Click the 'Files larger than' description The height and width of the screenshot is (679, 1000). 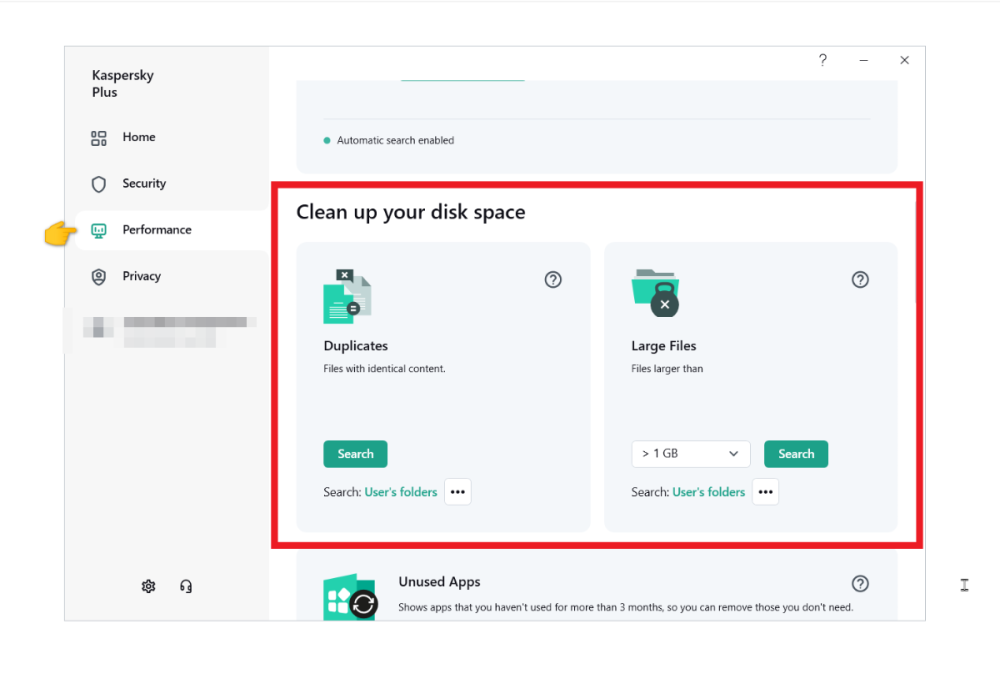coord(667,369)
